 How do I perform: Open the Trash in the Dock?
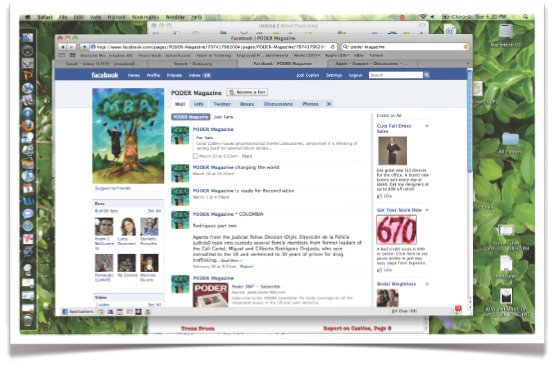point(28,321)
